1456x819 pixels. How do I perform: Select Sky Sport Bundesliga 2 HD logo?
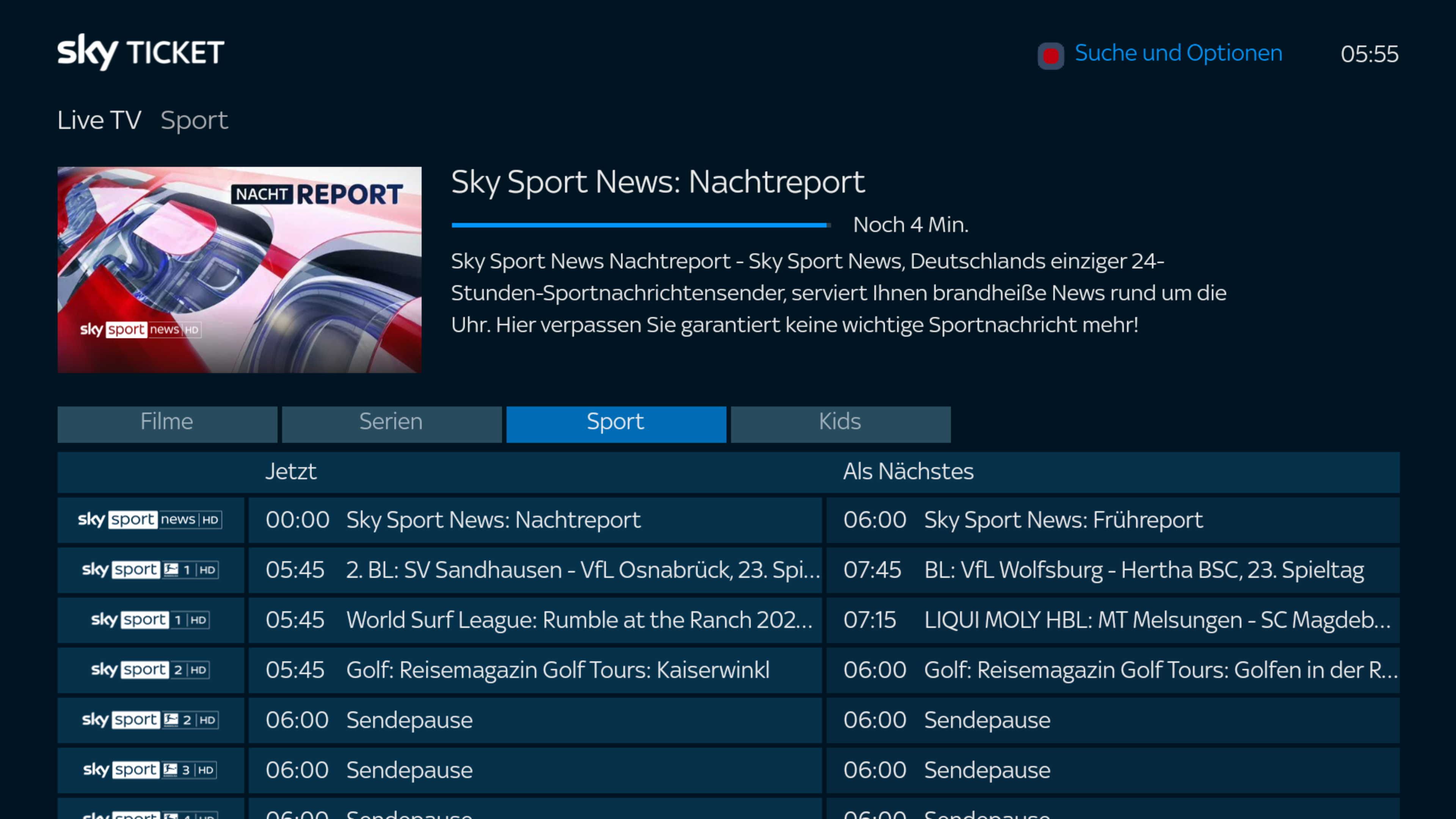tap(151, 720)
